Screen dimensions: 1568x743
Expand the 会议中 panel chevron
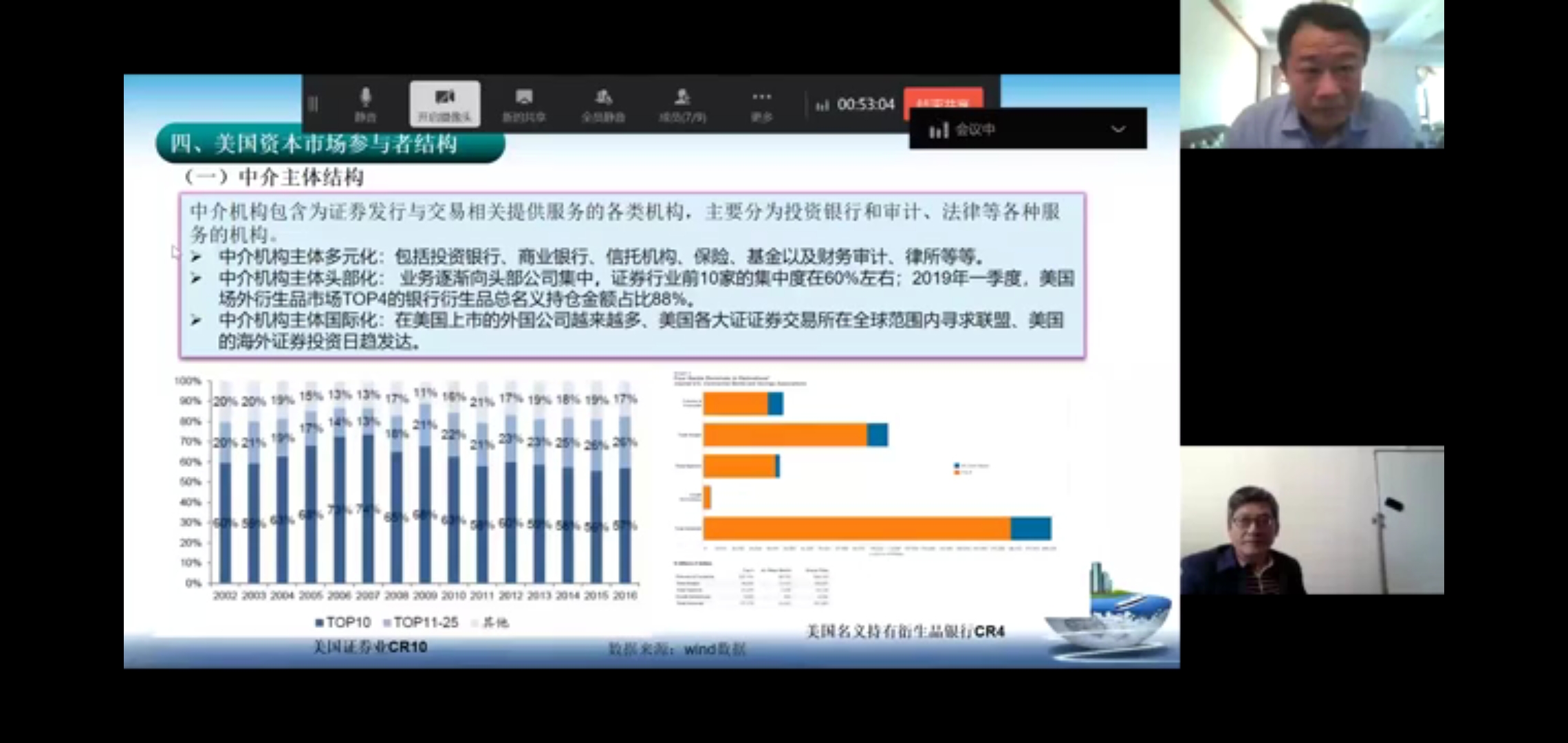(x=1118, y=129)
